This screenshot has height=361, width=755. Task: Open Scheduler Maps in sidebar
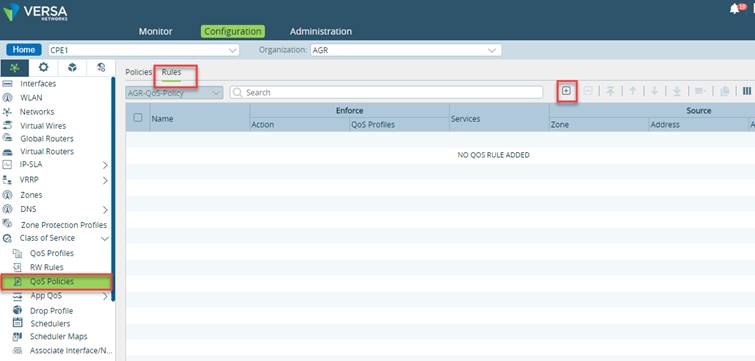58,336
